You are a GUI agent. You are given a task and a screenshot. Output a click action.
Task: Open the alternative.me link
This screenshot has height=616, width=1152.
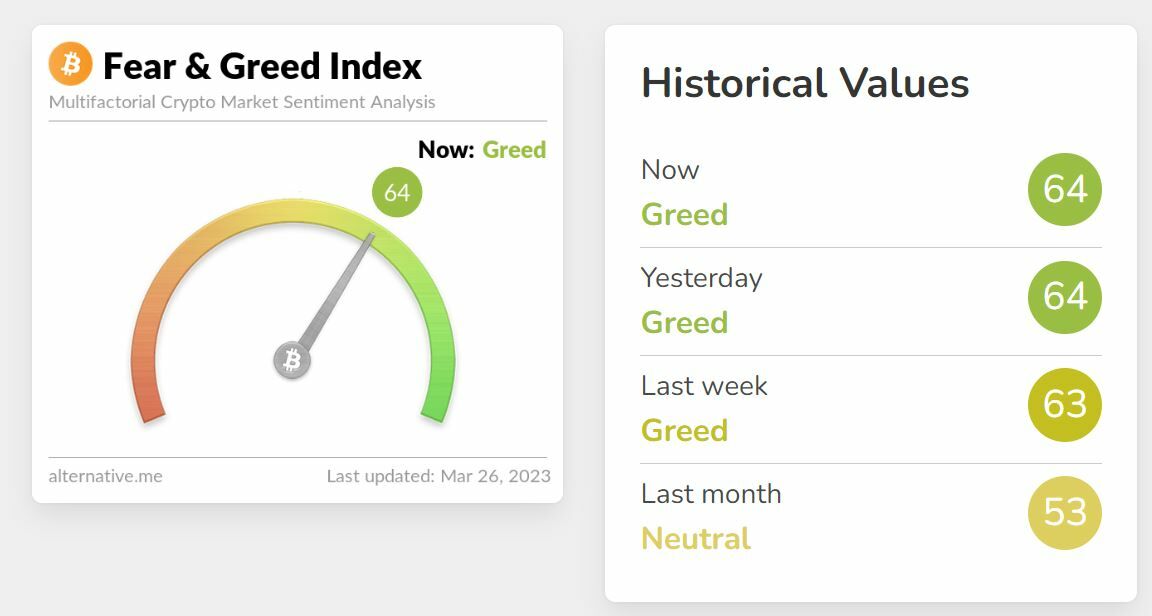(x=105, y=476)
